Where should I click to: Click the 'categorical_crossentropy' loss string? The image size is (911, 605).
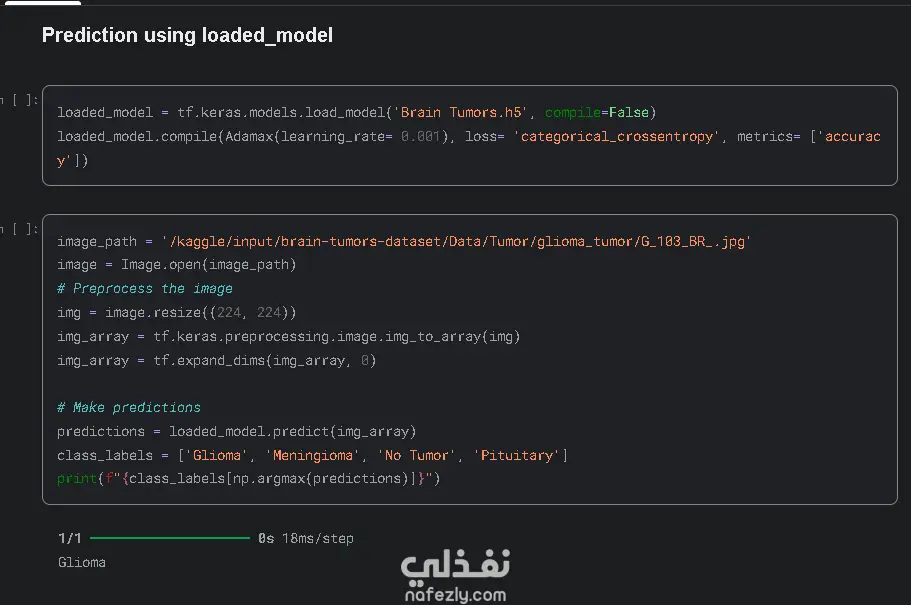pyautogui.click(x=617, y=136)
